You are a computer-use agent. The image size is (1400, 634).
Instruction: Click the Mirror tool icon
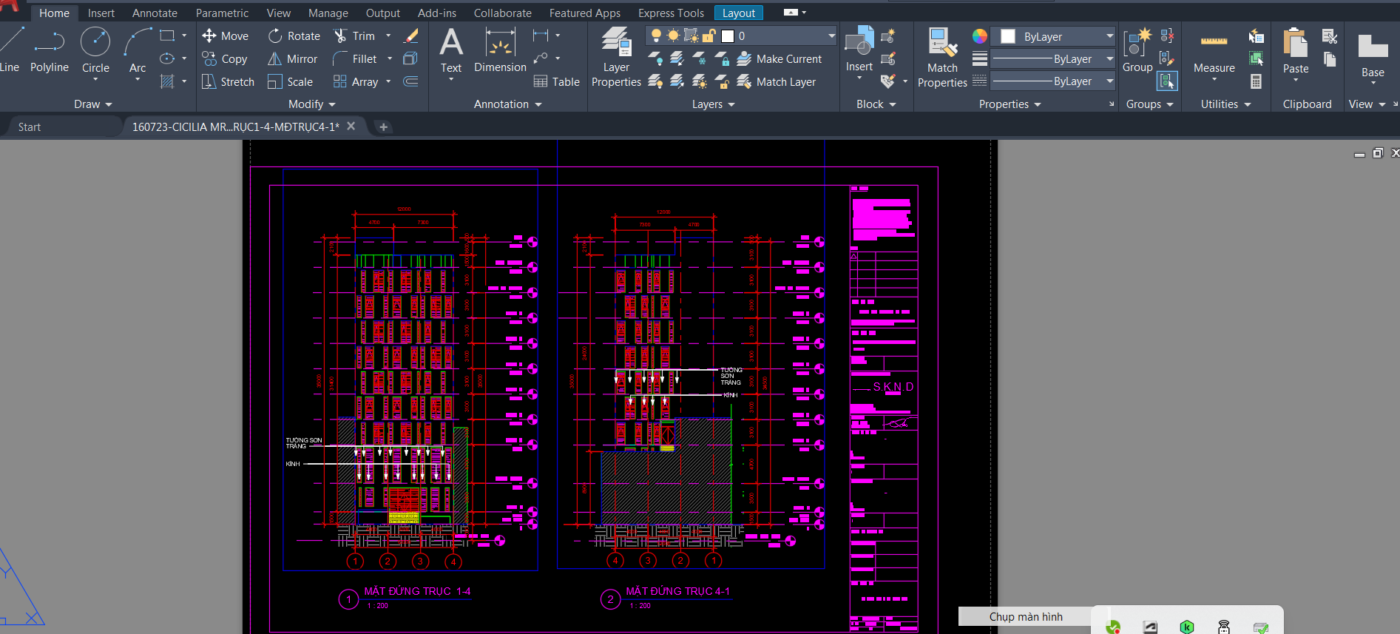(275, 59)
